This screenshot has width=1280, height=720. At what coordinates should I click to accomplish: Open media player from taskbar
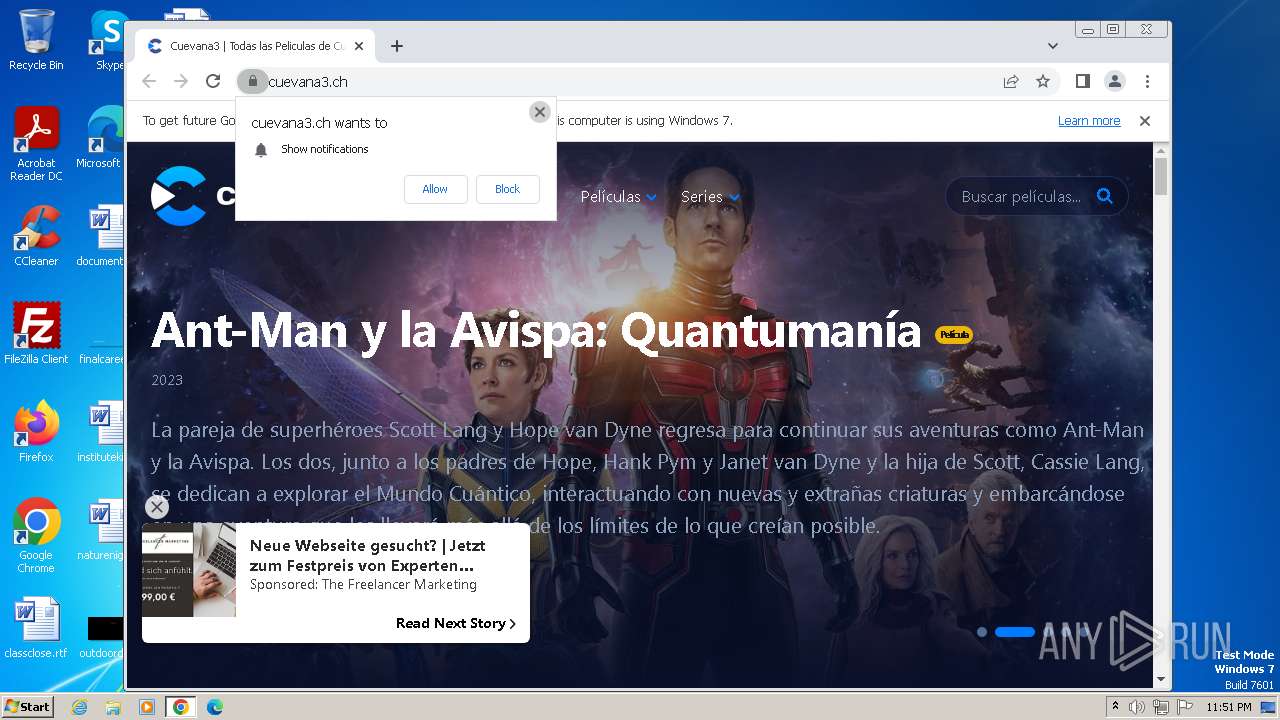click(x=147, y=707)
